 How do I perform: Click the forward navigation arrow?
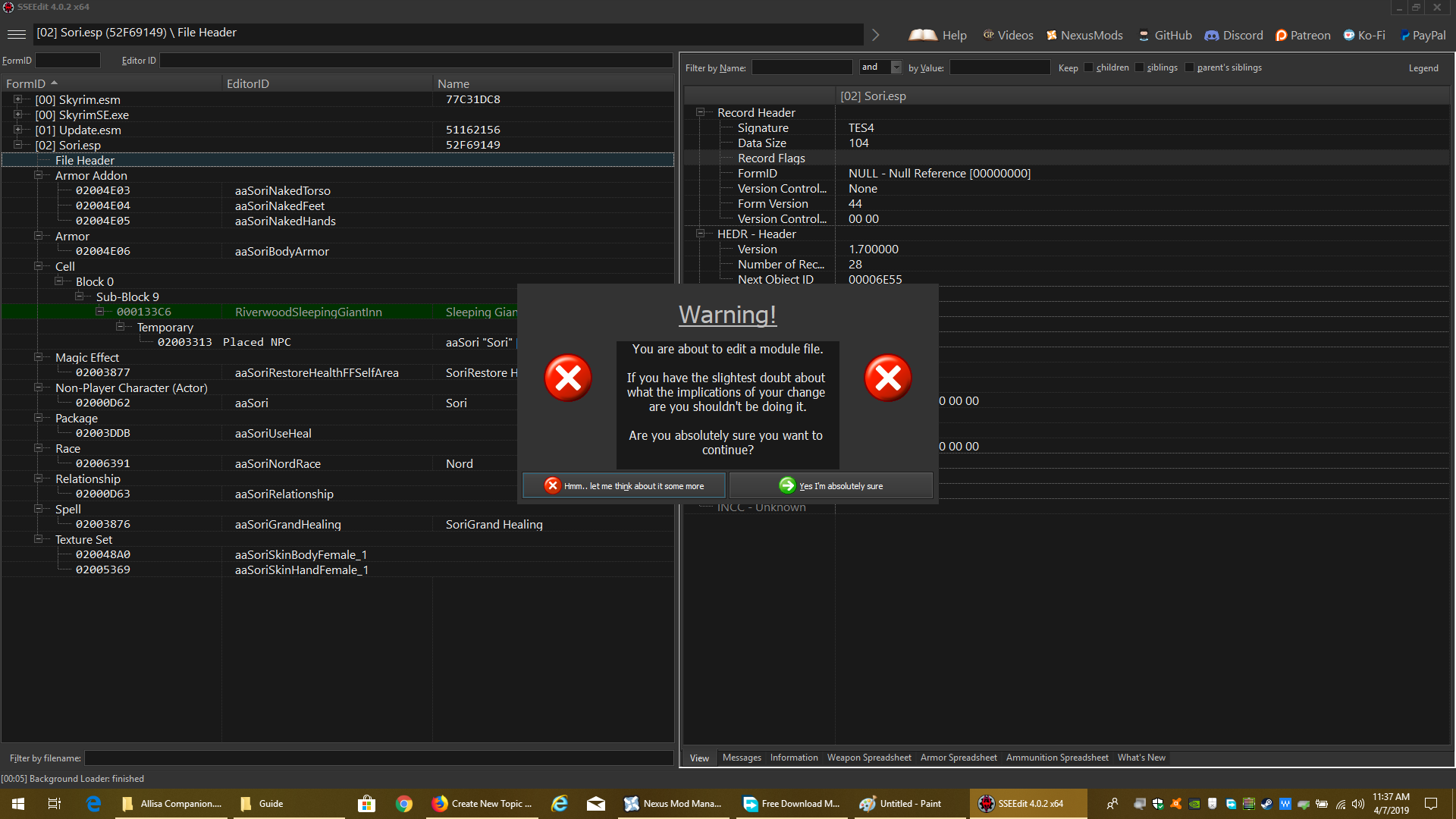tap(876, 35)
